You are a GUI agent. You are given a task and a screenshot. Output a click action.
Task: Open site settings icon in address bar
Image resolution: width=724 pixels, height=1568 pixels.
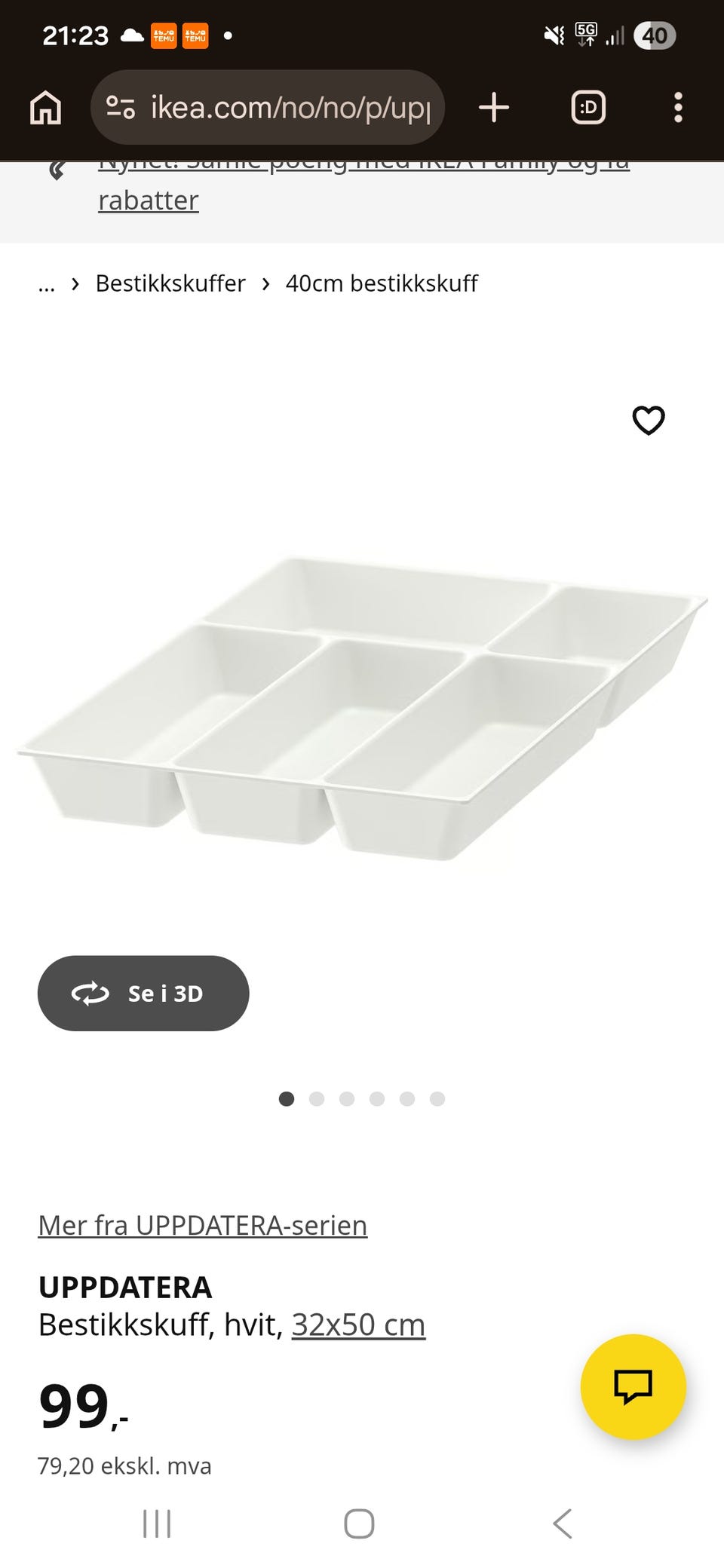pyautogui.click(x=120, y=108)
